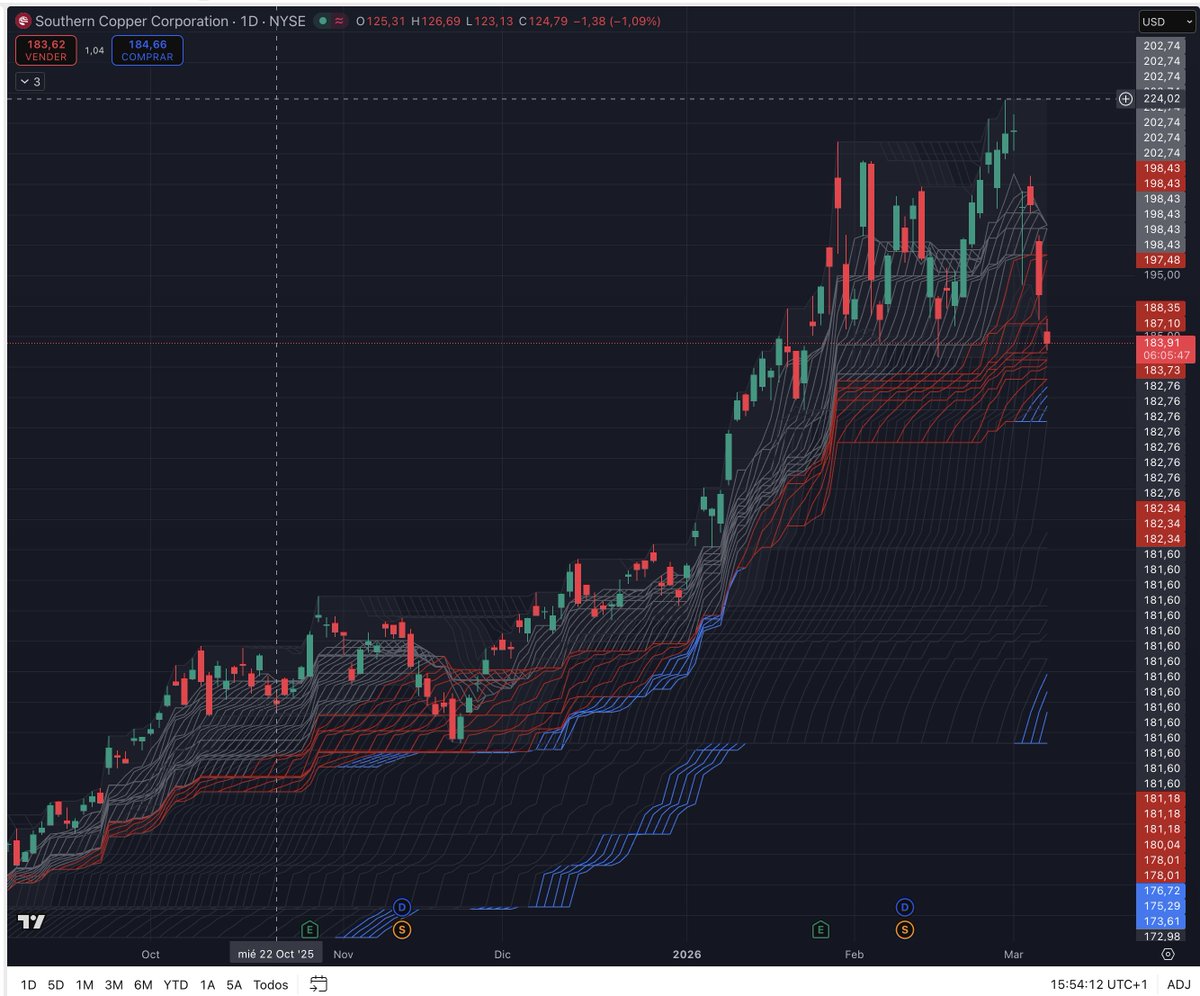Click the 195,00 price axis label
The height and width of the screenshot is (996, 1200).
(x=1162, y=275)
